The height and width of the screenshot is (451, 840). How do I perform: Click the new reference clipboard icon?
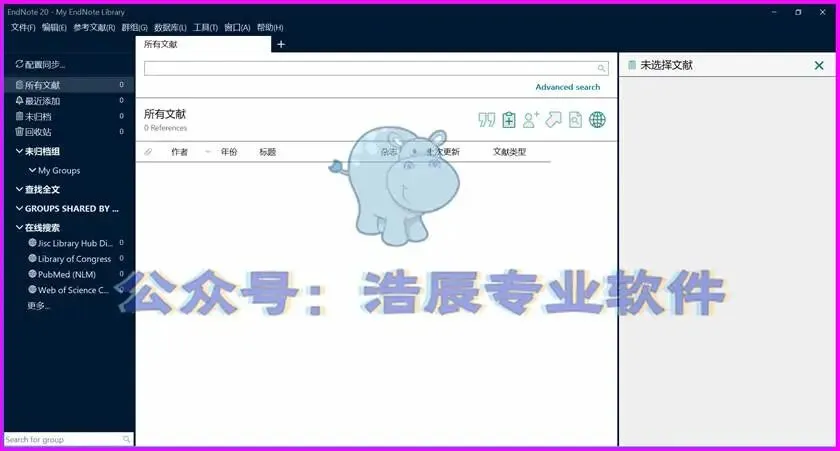pos(509,119)
